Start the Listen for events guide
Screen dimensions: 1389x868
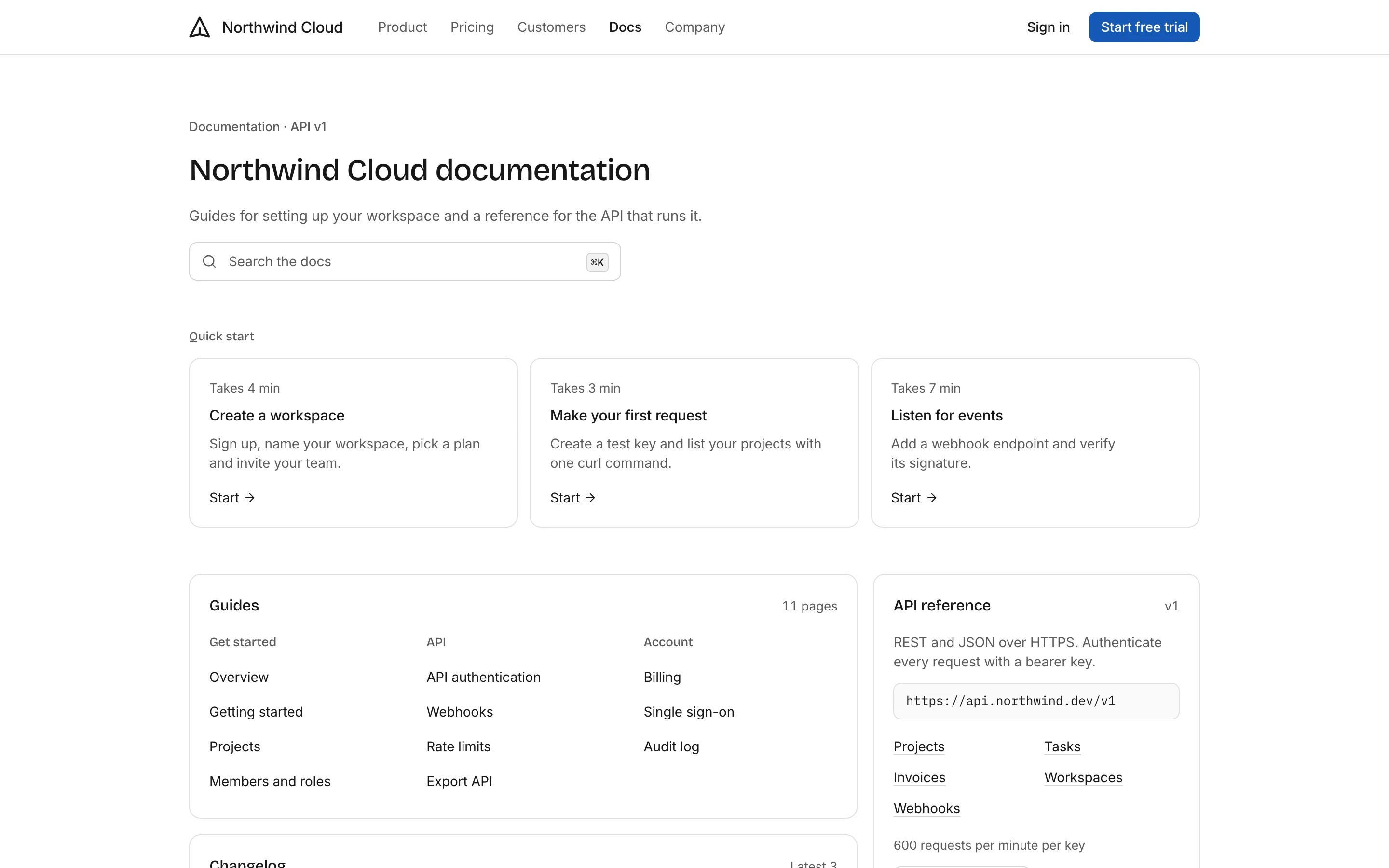[x=914, y=498]
